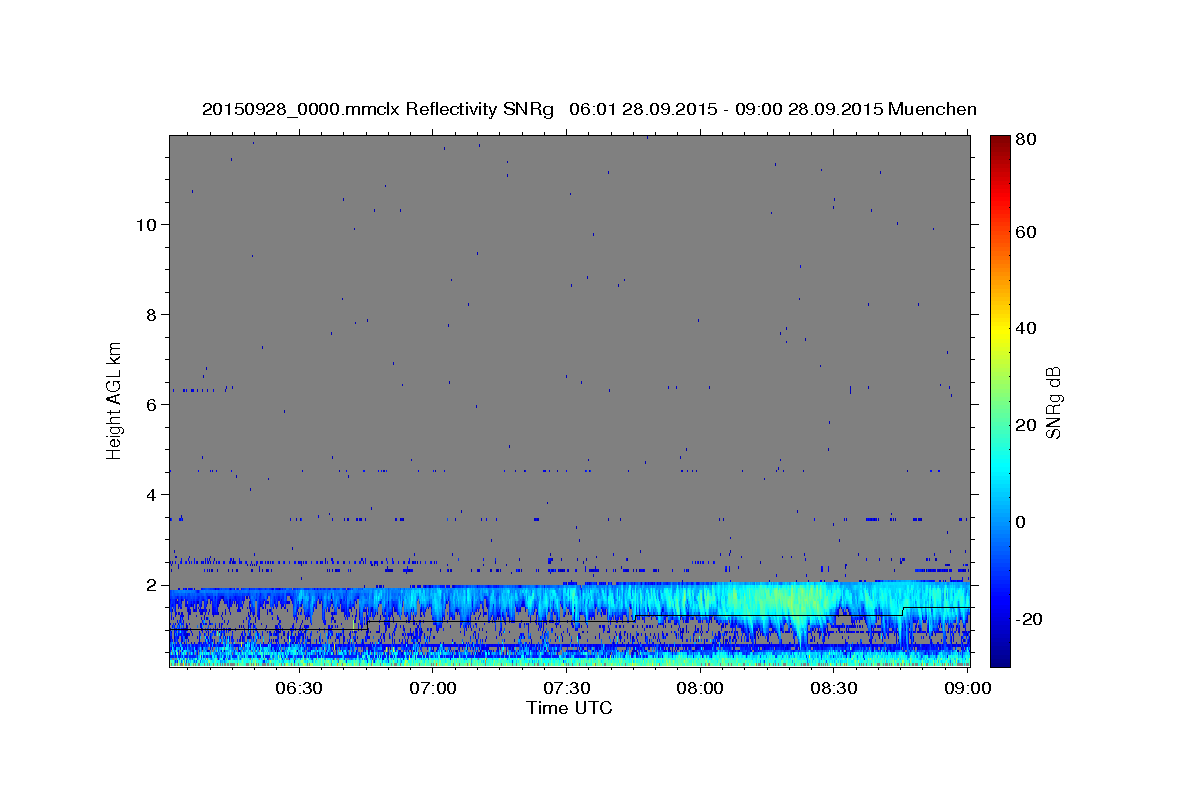1200x800 pixels.
Task: Click the 07:30 time tick label
Action: click(566, 688)
